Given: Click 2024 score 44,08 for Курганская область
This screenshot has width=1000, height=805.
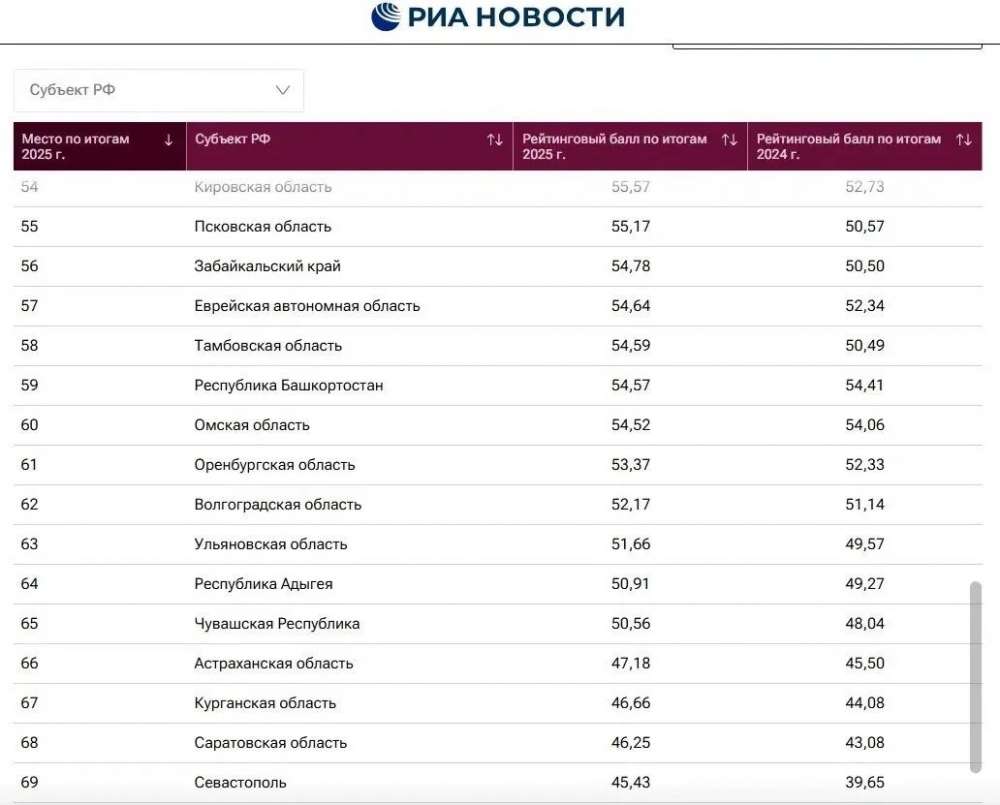Looking at the screenshot, I should click(865, 703).
